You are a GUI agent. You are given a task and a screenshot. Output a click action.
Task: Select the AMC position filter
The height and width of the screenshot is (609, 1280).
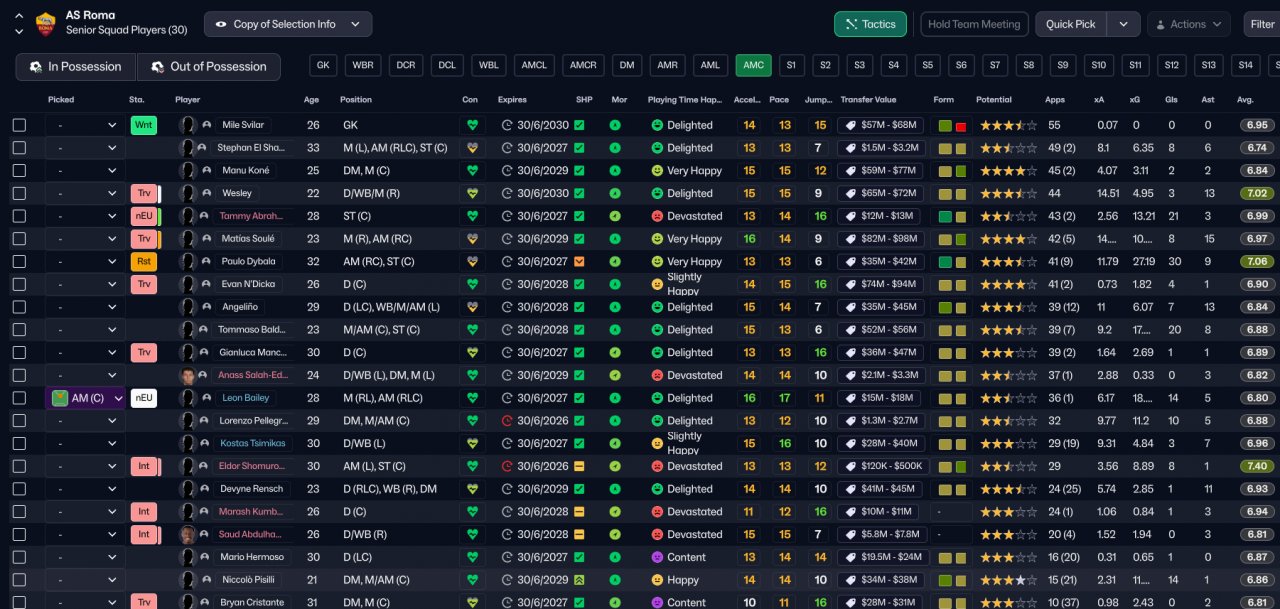pos(754,65)
